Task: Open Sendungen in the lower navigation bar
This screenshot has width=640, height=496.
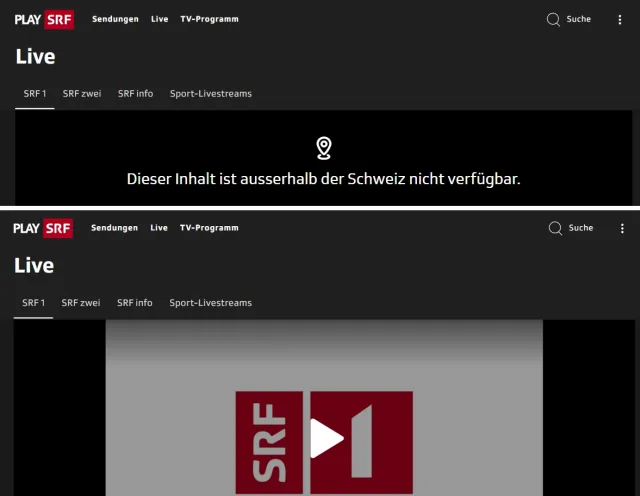Action: tap(114, 228)
